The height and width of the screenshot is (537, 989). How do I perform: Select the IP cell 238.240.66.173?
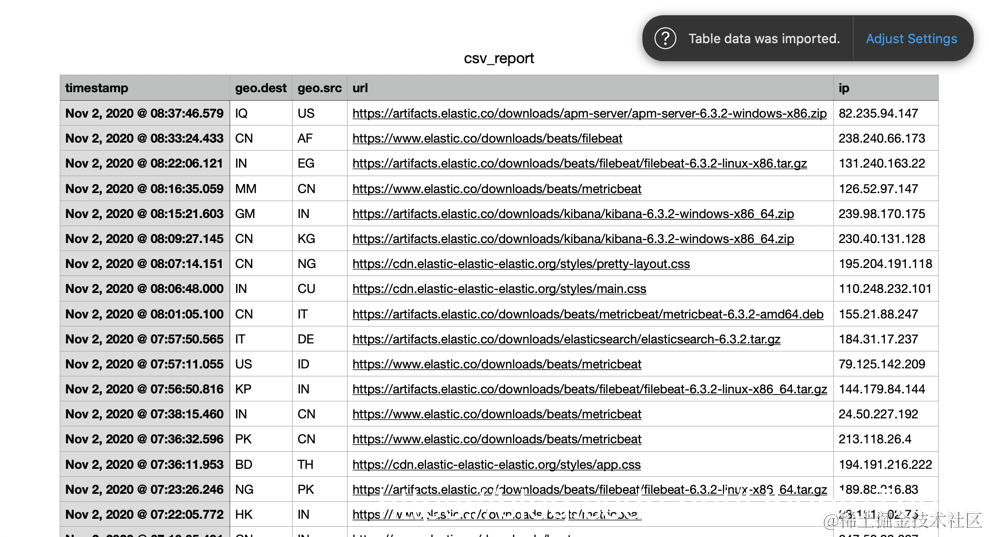point(886,138)
